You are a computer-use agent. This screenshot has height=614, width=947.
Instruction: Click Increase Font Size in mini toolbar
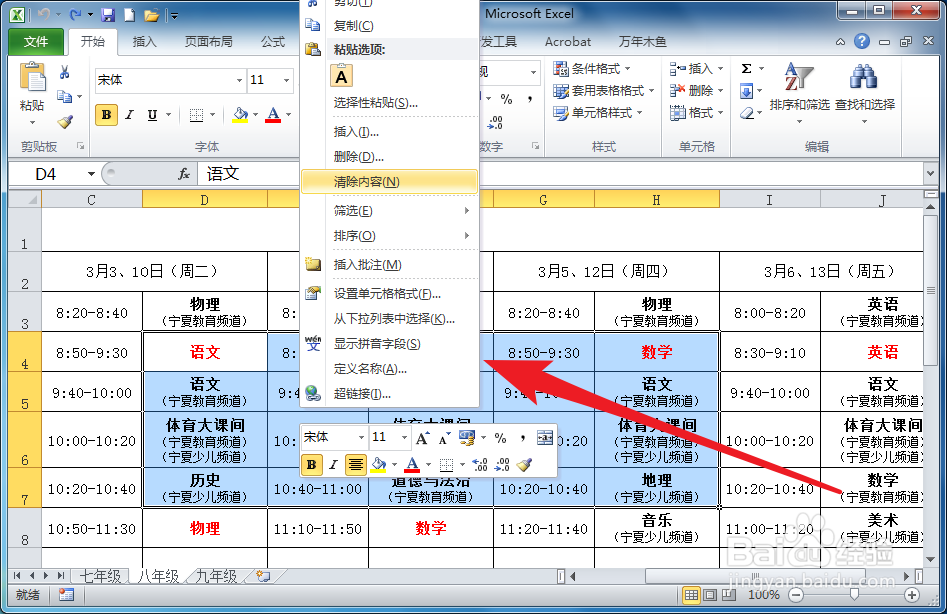pyautogui.click(x=422, y=438)
